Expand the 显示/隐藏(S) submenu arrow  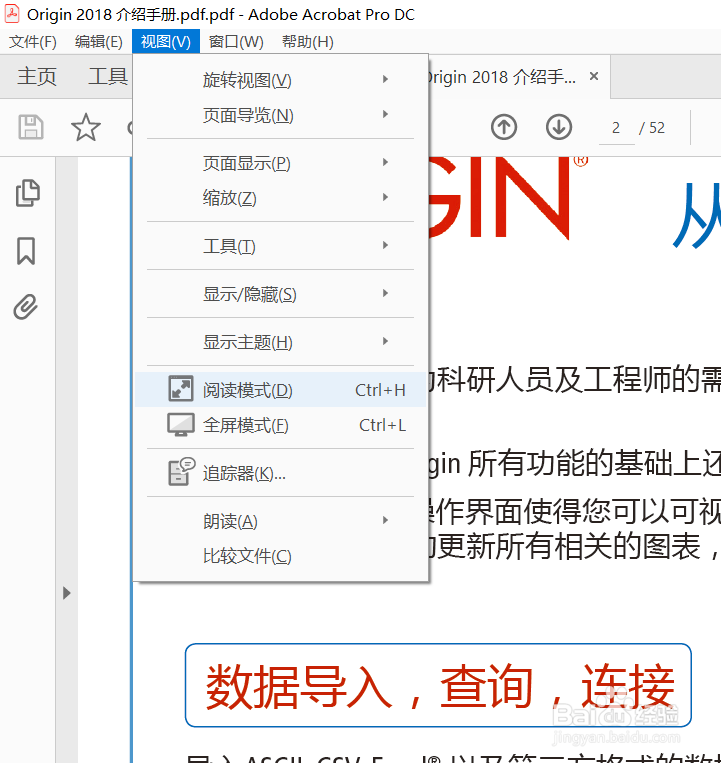[385, 293]
